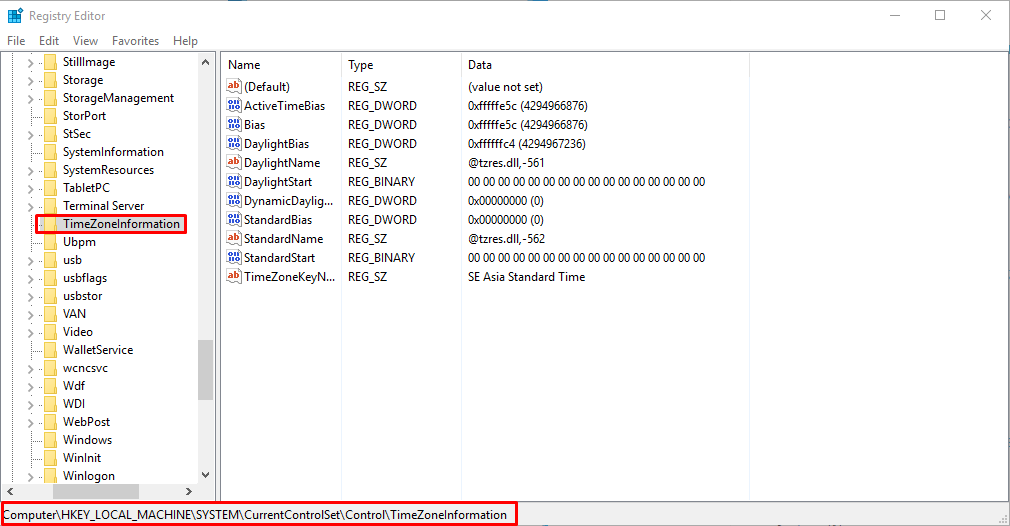Viewport: 1010px width, 526px height.
Task: Click the Bias DWORD value icon
Action: 234,124
